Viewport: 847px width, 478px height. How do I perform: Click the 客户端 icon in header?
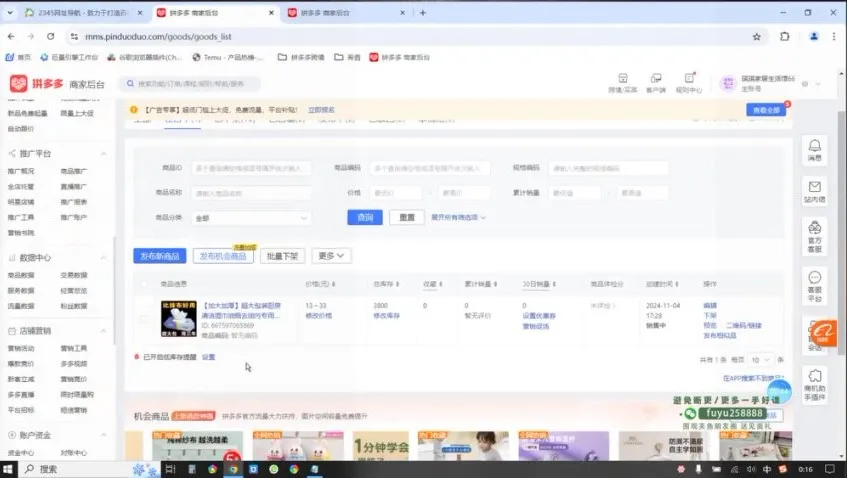[x=655, y=81]
